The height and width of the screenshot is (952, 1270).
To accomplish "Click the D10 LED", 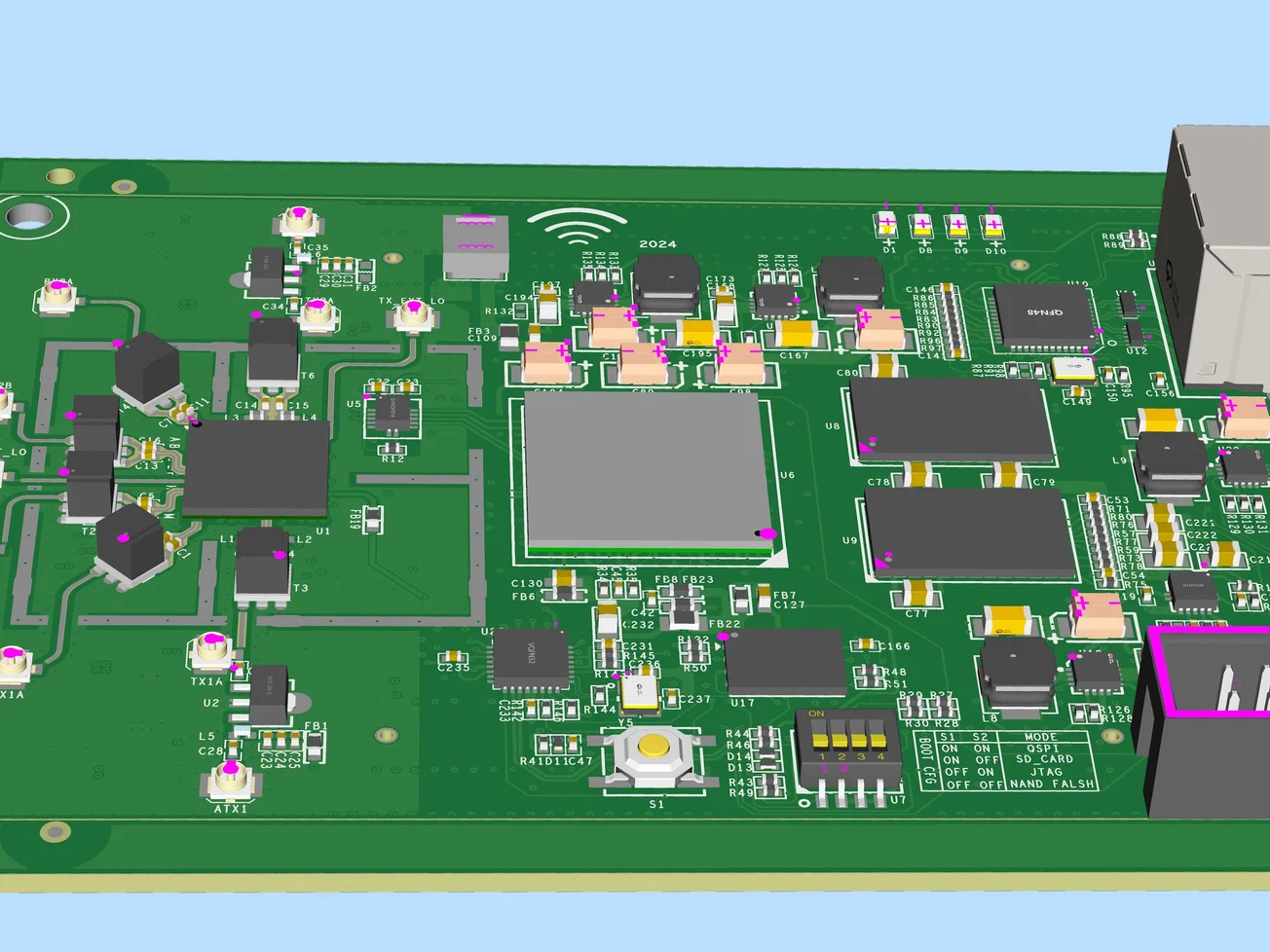I will [992, 226].
